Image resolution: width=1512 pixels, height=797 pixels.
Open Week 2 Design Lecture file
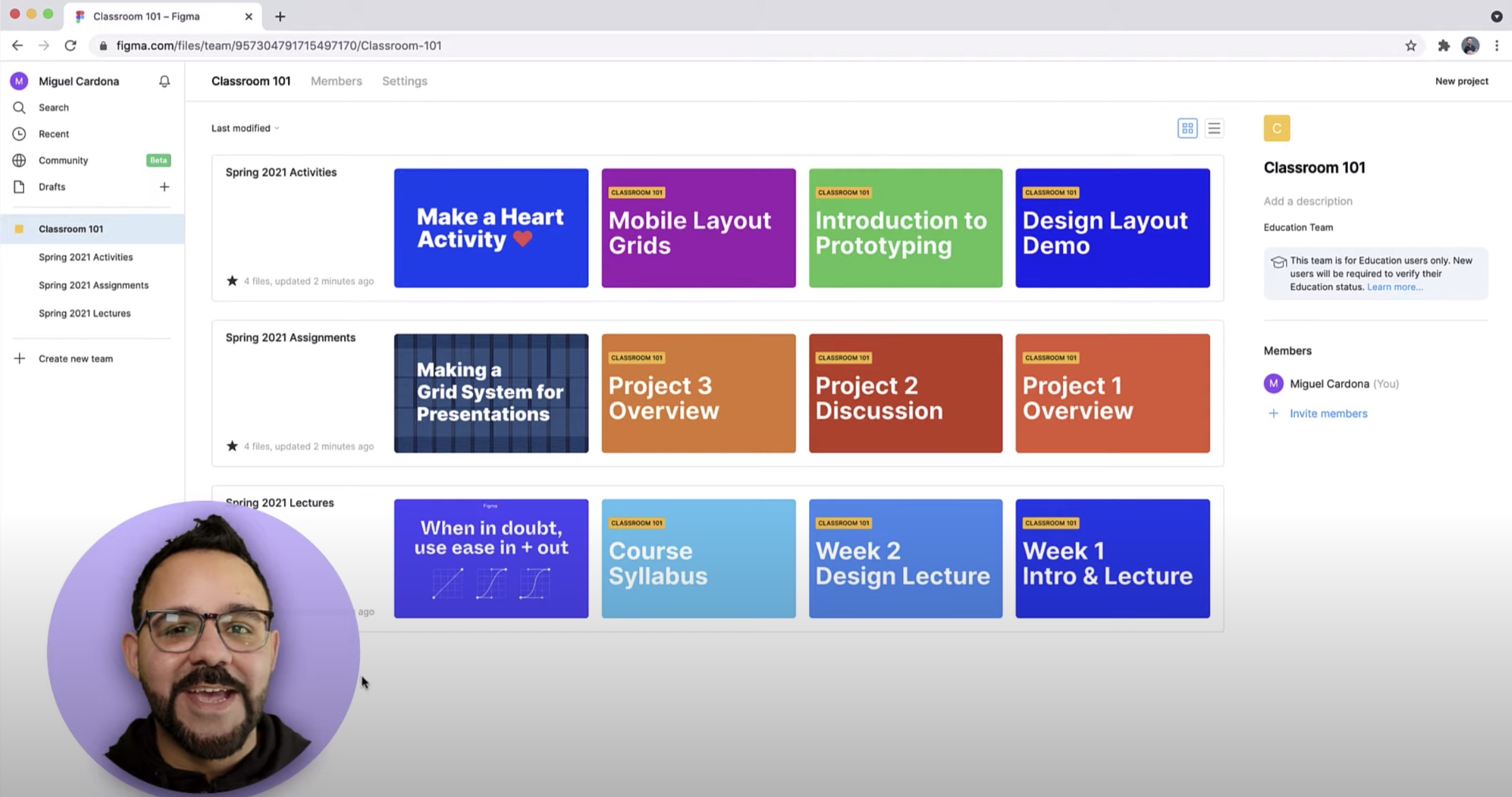click(x=906, y=559)
